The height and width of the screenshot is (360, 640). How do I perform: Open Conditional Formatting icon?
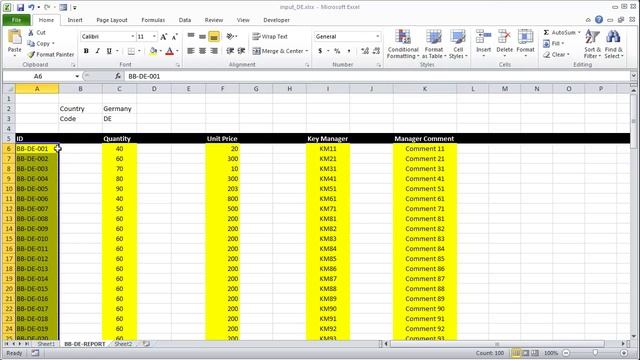pos(403,37)
